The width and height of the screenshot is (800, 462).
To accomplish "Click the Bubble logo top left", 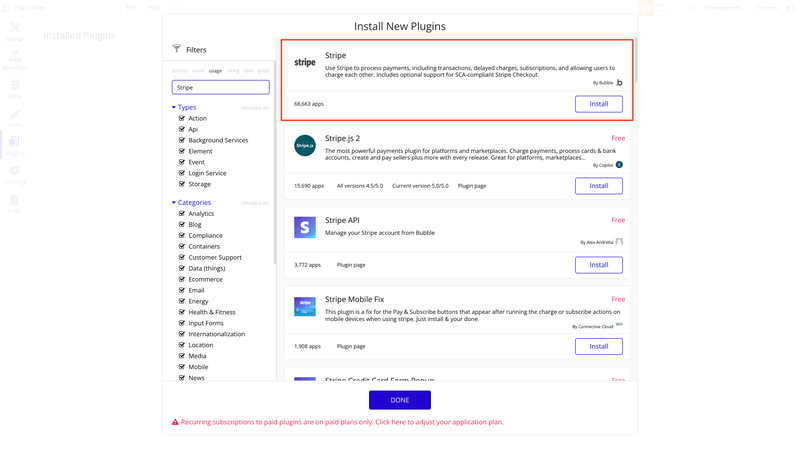I will tap(6, 8).
